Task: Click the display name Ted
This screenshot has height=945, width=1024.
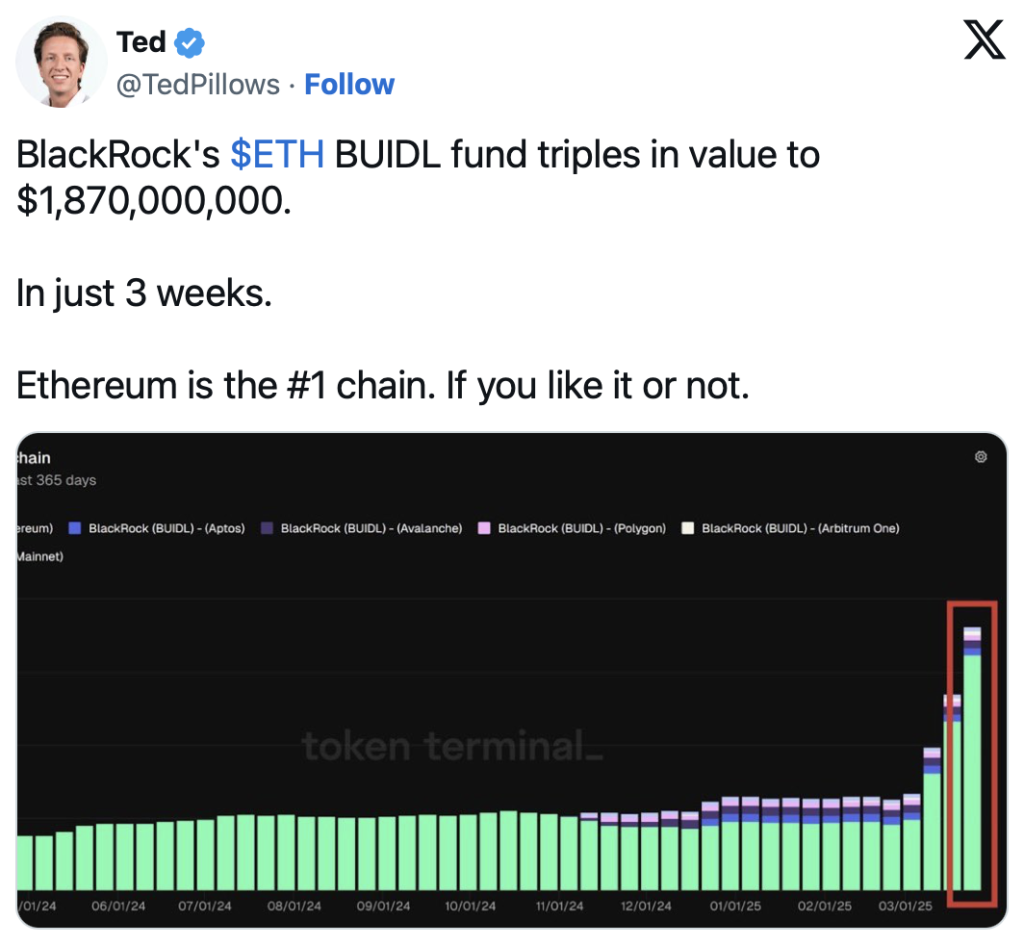Action: 141,42
